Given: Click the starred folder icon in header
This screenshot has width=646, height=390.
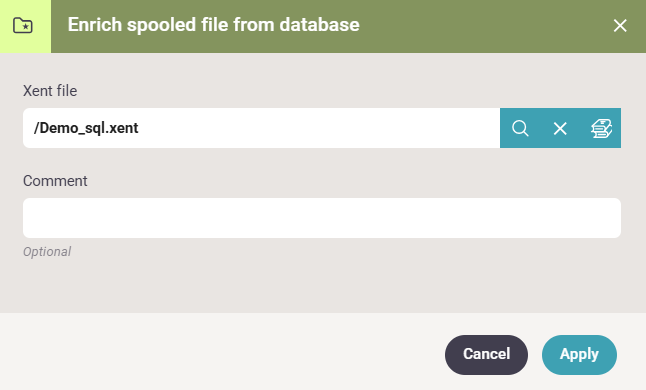Looking at the screenshot, I should (23, 26).
